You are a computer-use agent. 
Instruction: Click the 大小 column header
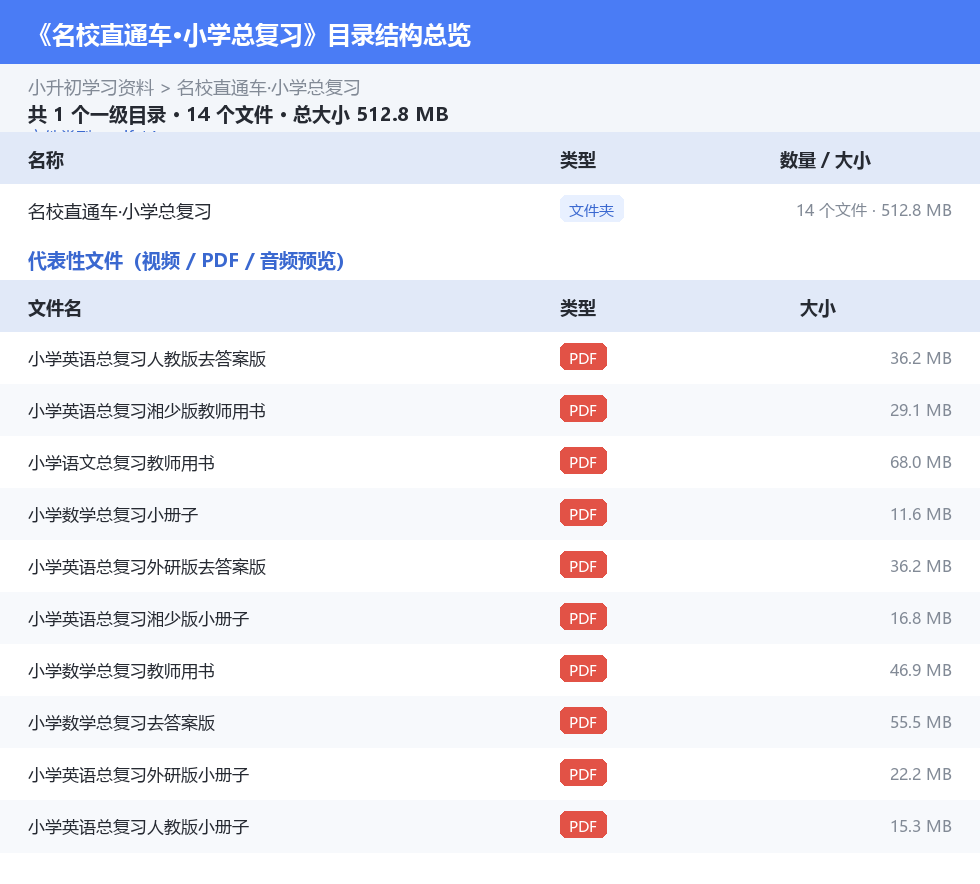point(817,308)
